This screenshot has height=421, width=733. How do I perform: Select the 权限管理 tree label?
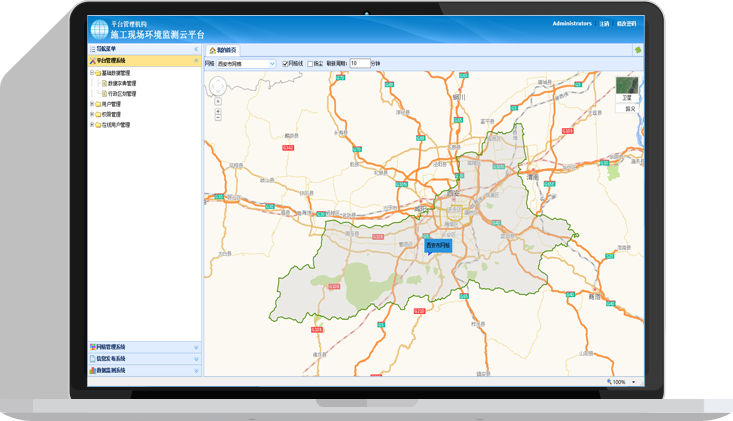pos(111,114)
